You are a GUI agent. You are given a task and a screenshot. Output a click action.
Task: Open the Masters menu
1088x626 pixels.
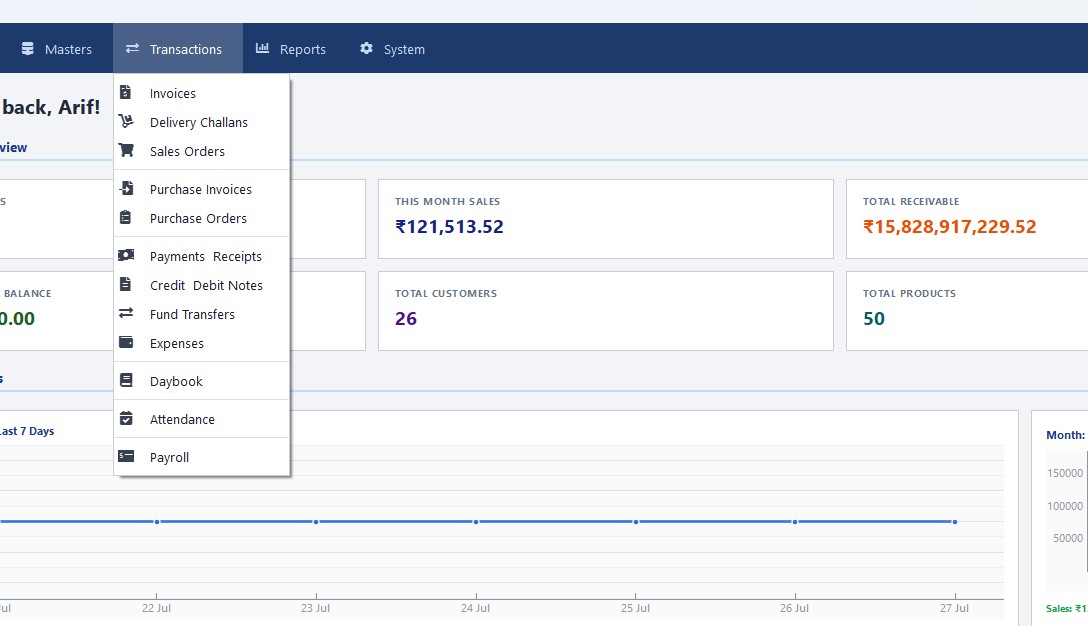pyautogui.click(x=56, y=49)
